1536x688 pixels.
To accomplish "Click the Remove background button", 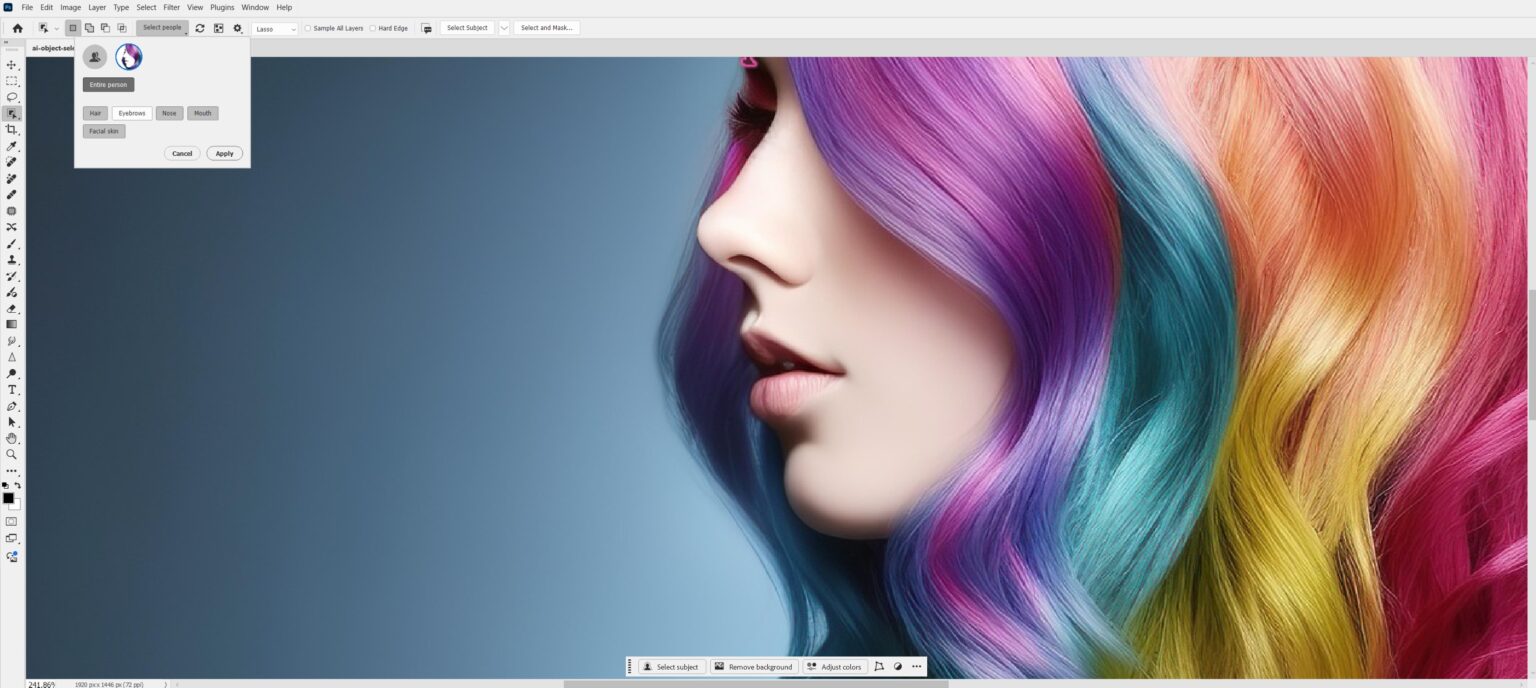I will (753, 666).
